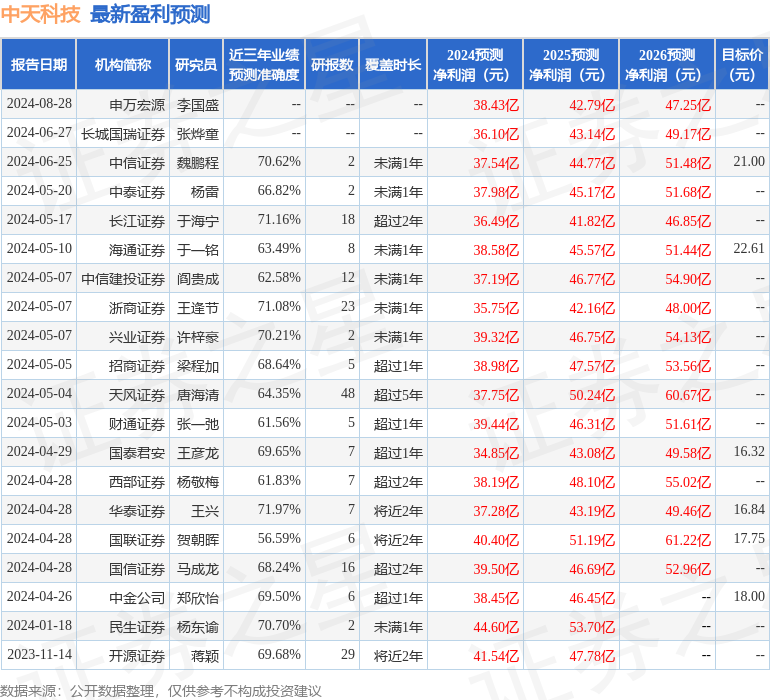Click the accuracy value 70.62%

coord(279,162)
